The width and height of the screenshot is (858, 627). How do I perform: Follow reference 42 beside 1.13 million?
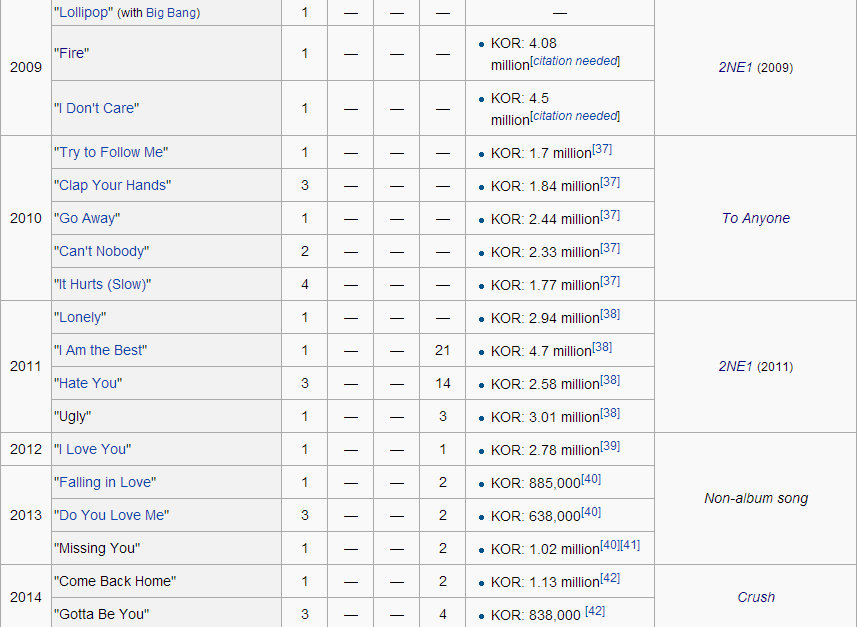tap(610, 578)
